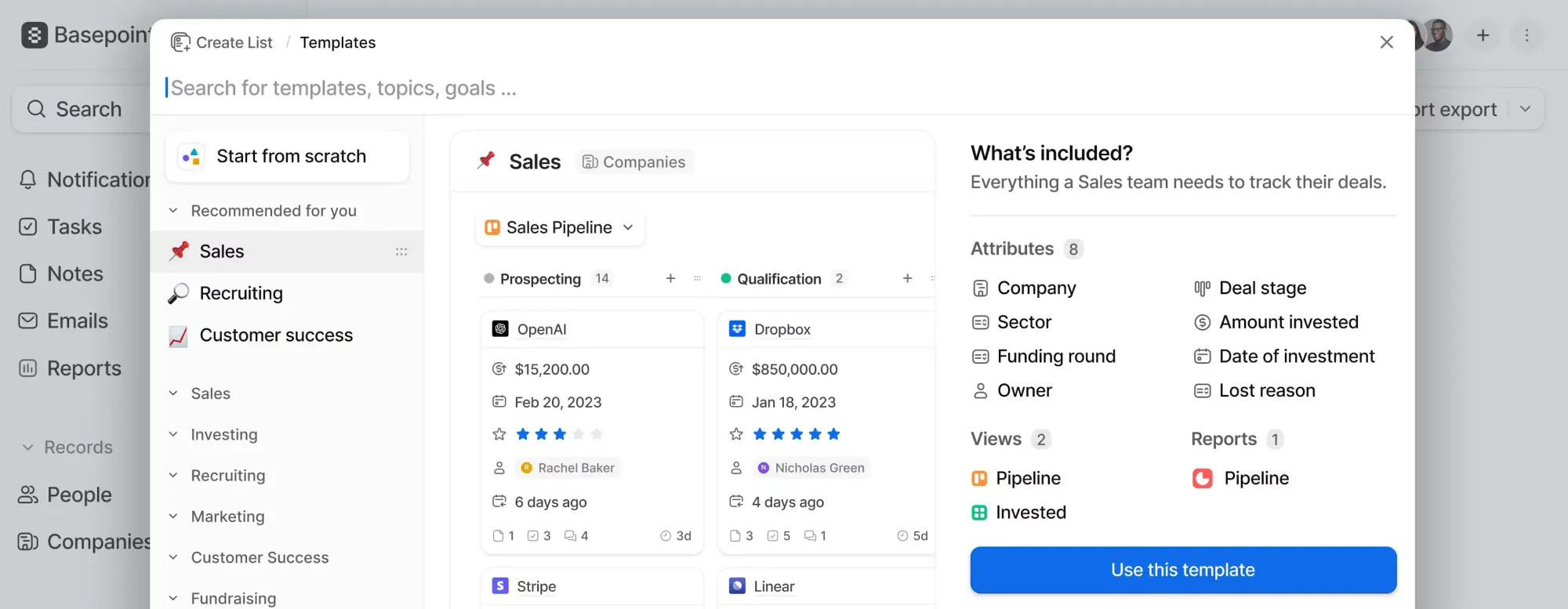Click the OpenAI logo on card
The image size is (1568, 609).
tap(500, 329)
